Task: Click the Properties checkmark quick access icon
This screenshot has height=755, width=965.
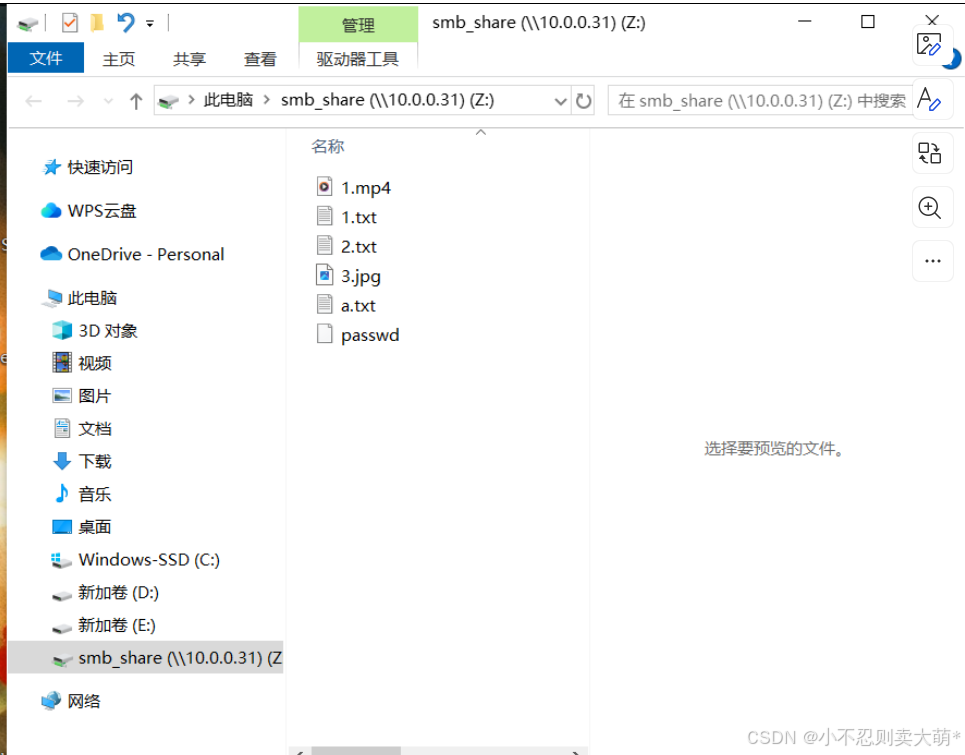Action: tap(70, 23)
